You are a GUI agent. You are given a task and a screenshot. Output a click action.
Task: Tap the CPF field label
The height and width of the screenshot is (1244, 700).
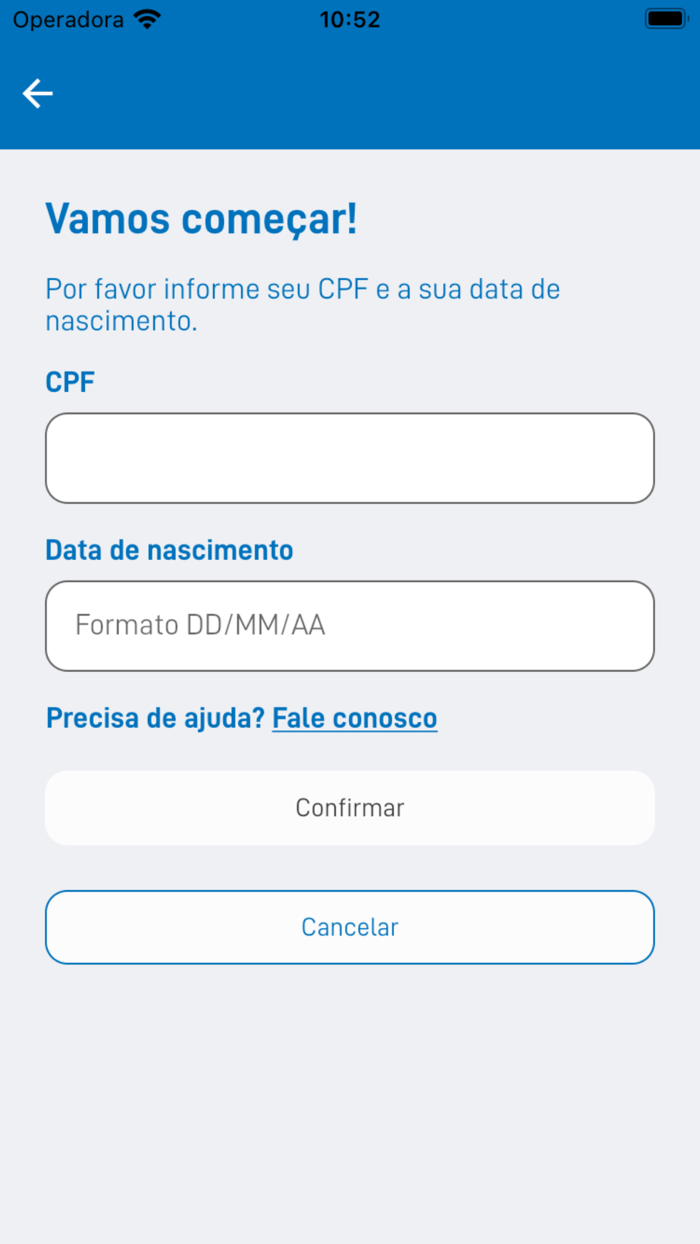point(69,381)
